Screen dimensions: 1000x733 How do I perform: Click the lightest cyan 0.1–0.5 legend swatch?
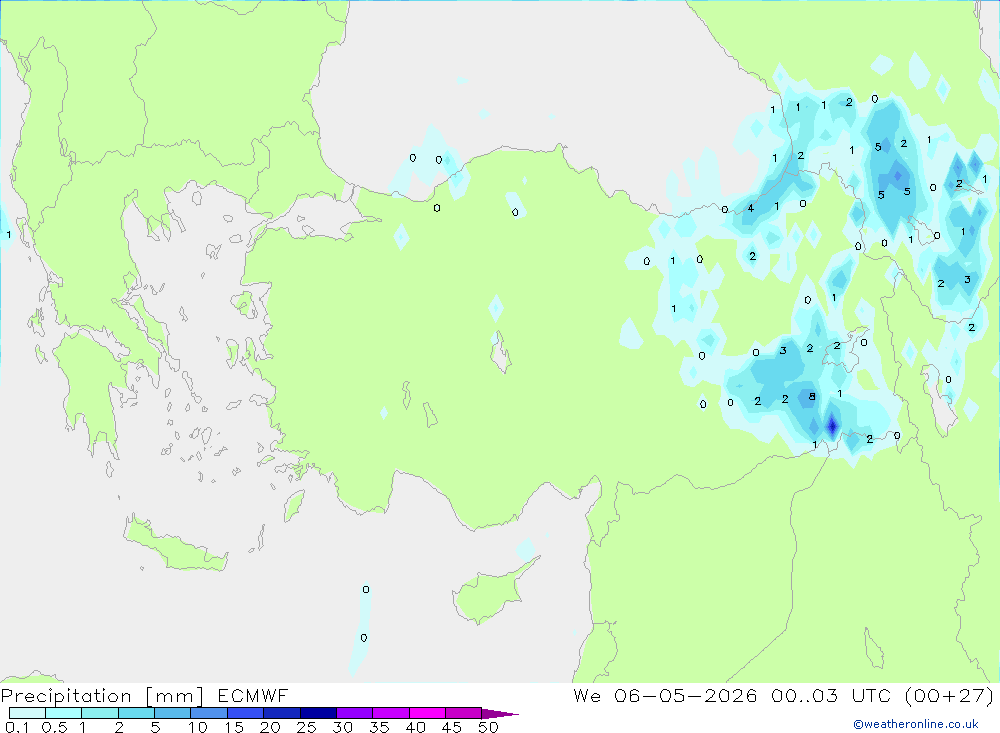[27, 713]
